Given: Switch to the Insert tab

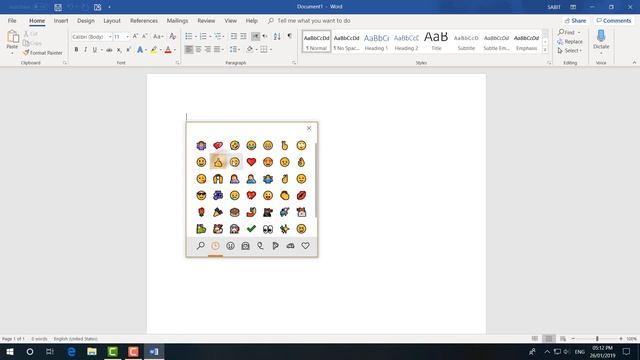Looking at the screenshot, I should coord(61,20).
